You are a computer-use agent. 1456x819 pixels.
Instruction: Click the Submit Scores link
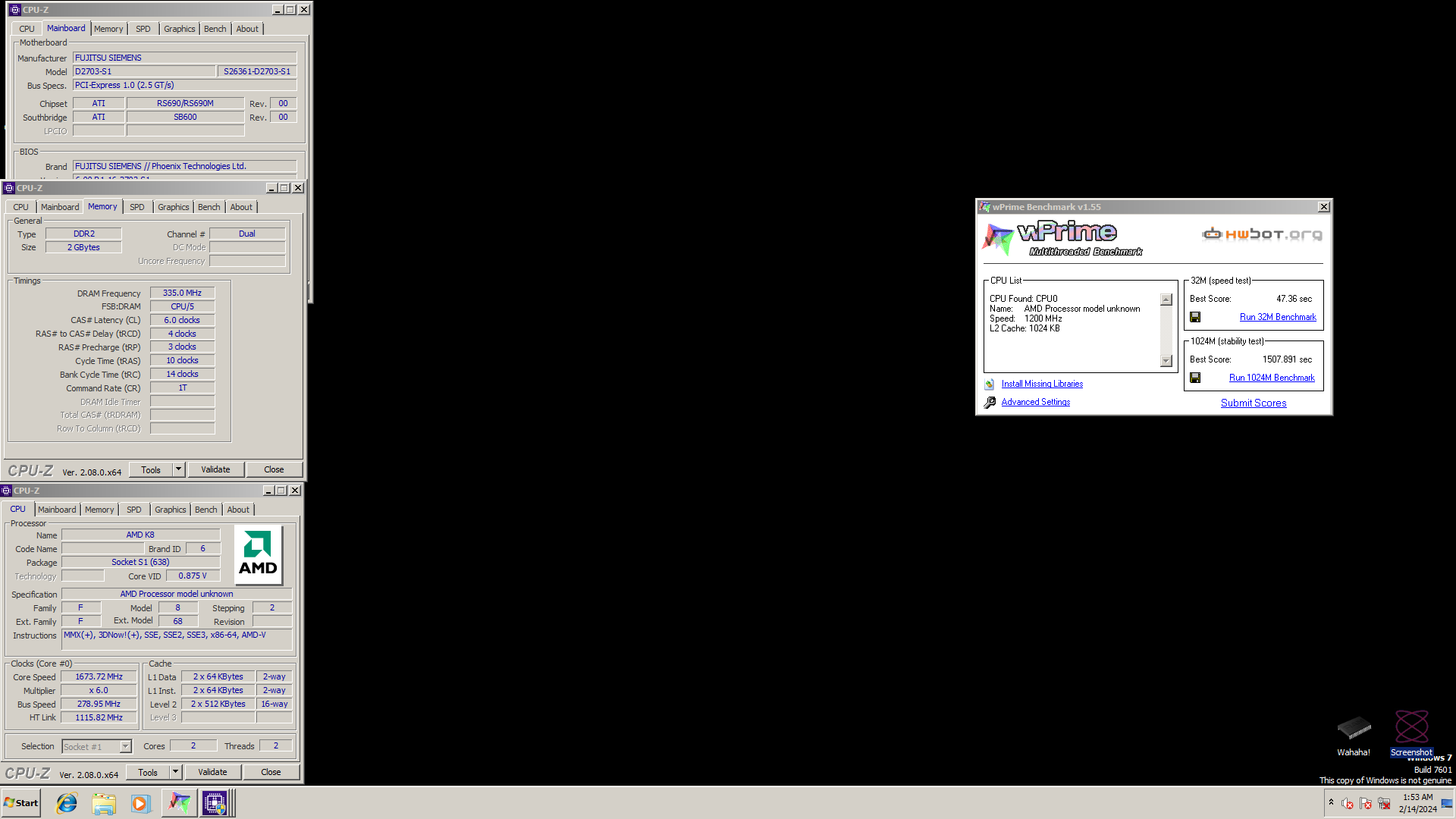(1254, 403)
